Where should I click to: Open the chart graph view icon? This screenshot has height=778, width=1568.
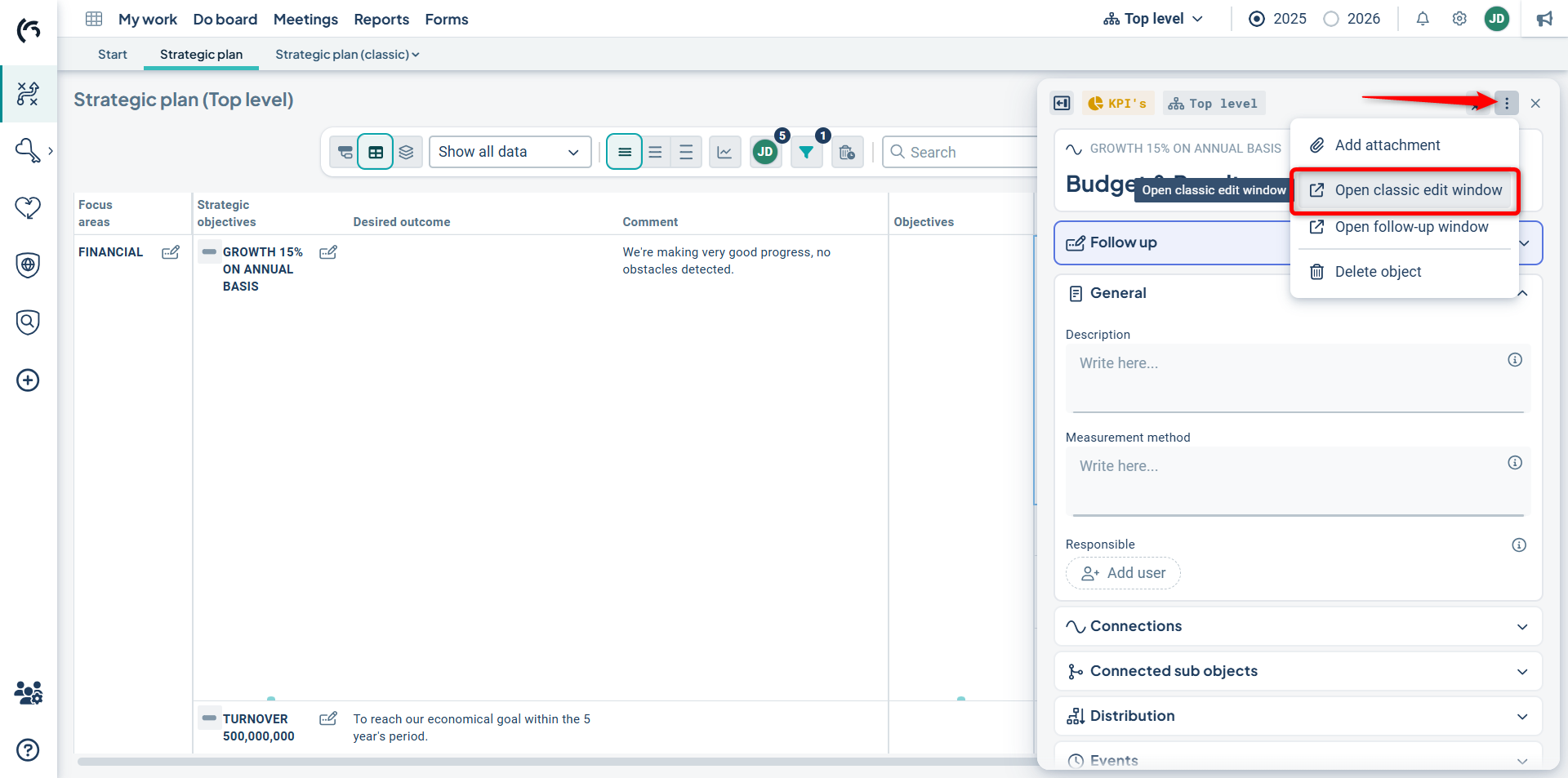point(724,152)
